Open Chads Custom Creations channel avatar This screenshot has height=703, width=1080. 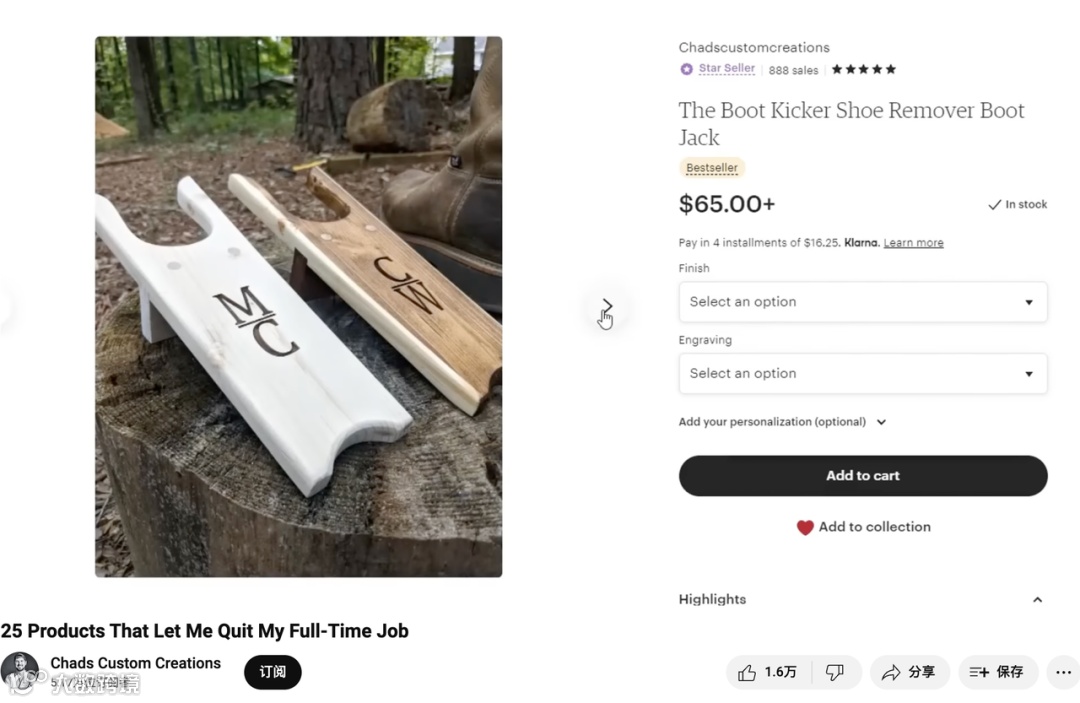tap(20, 670)
